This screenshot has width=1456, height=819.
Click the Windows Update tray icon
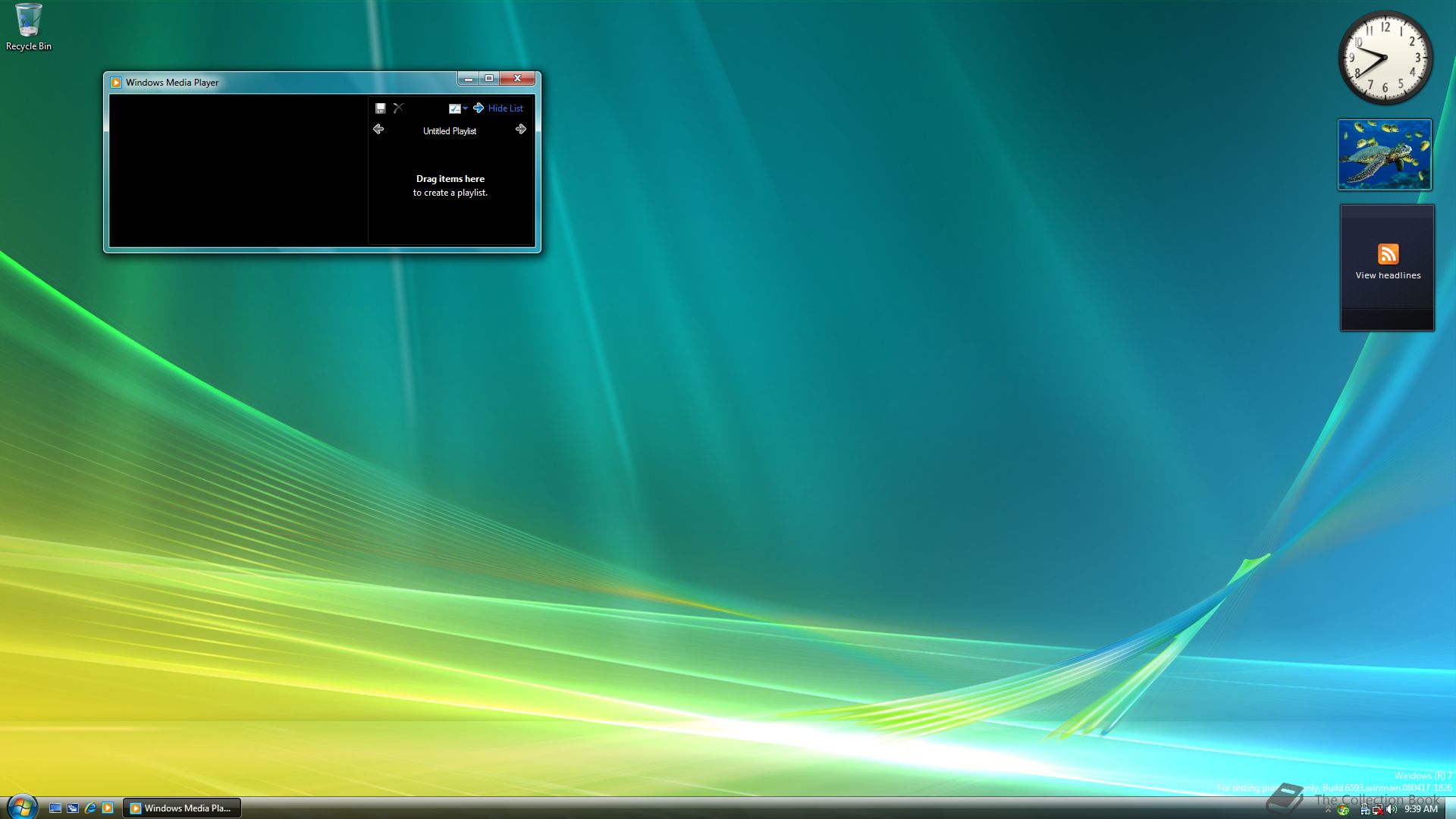click(1343, 810)
